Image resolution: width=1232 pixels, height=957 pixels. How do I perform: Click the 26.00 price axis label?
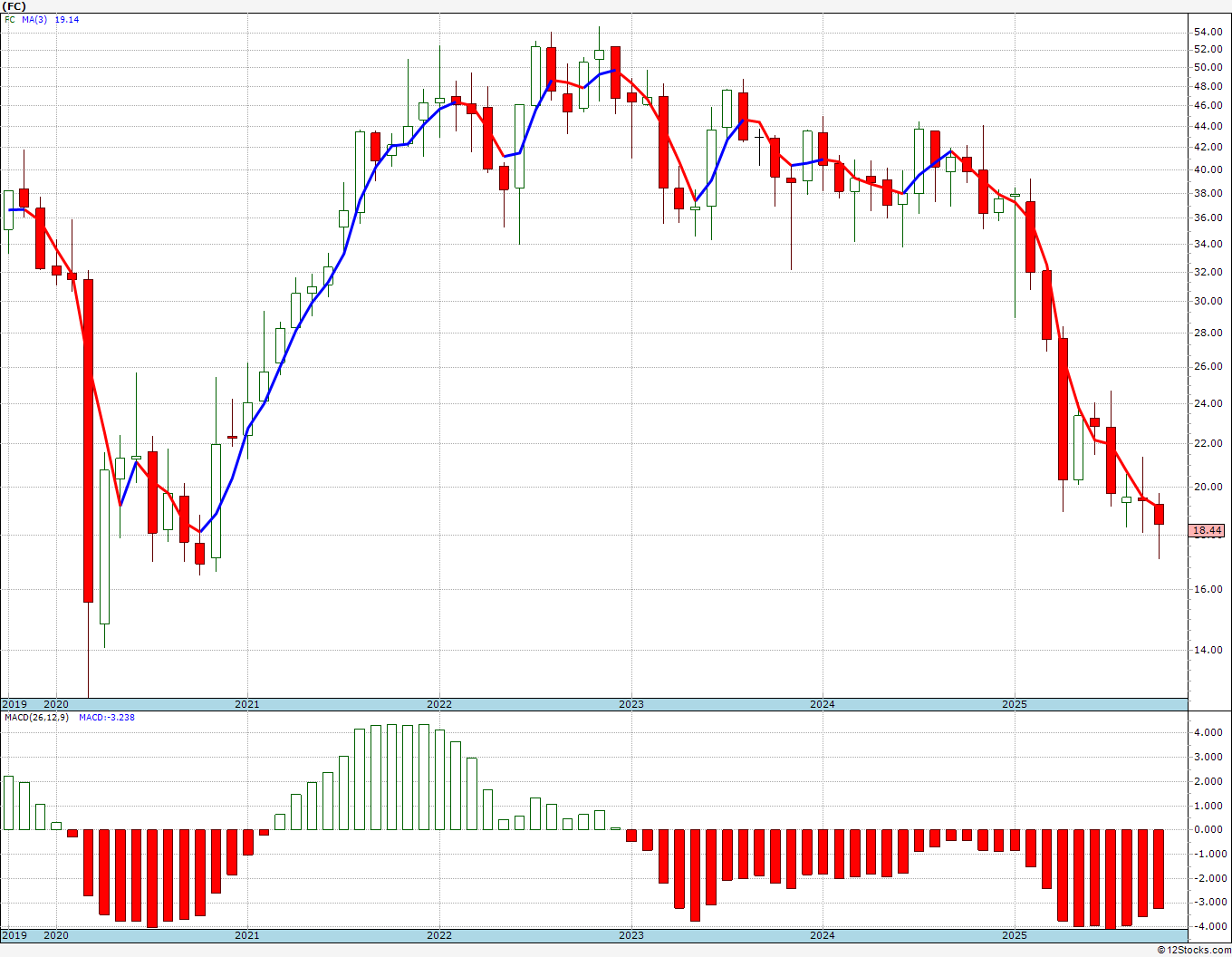point(1208,367)
